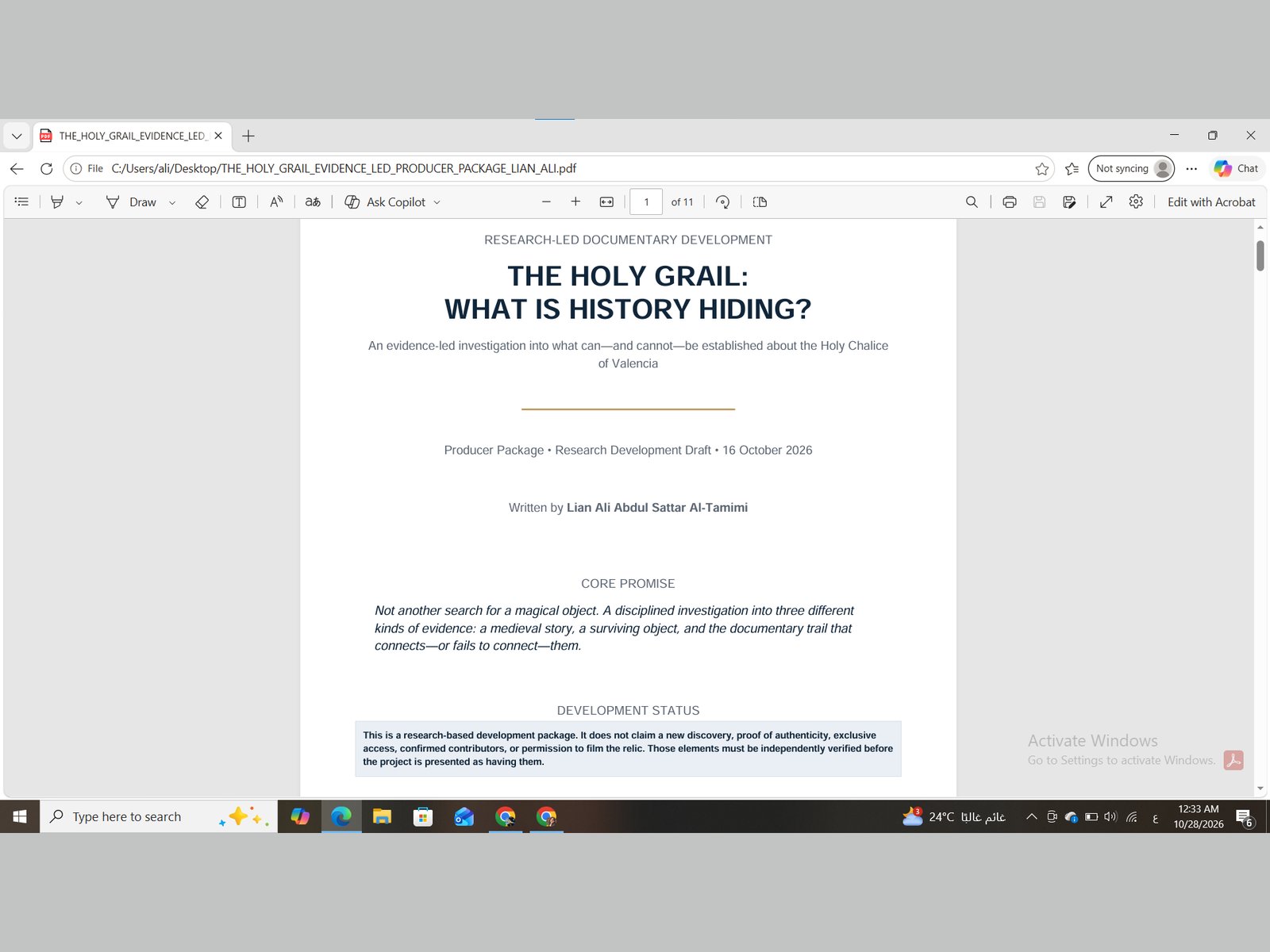The image size is (1270, 952).
Task: Start Read aloud from the toolbar
Action: (x=276, y=202)
